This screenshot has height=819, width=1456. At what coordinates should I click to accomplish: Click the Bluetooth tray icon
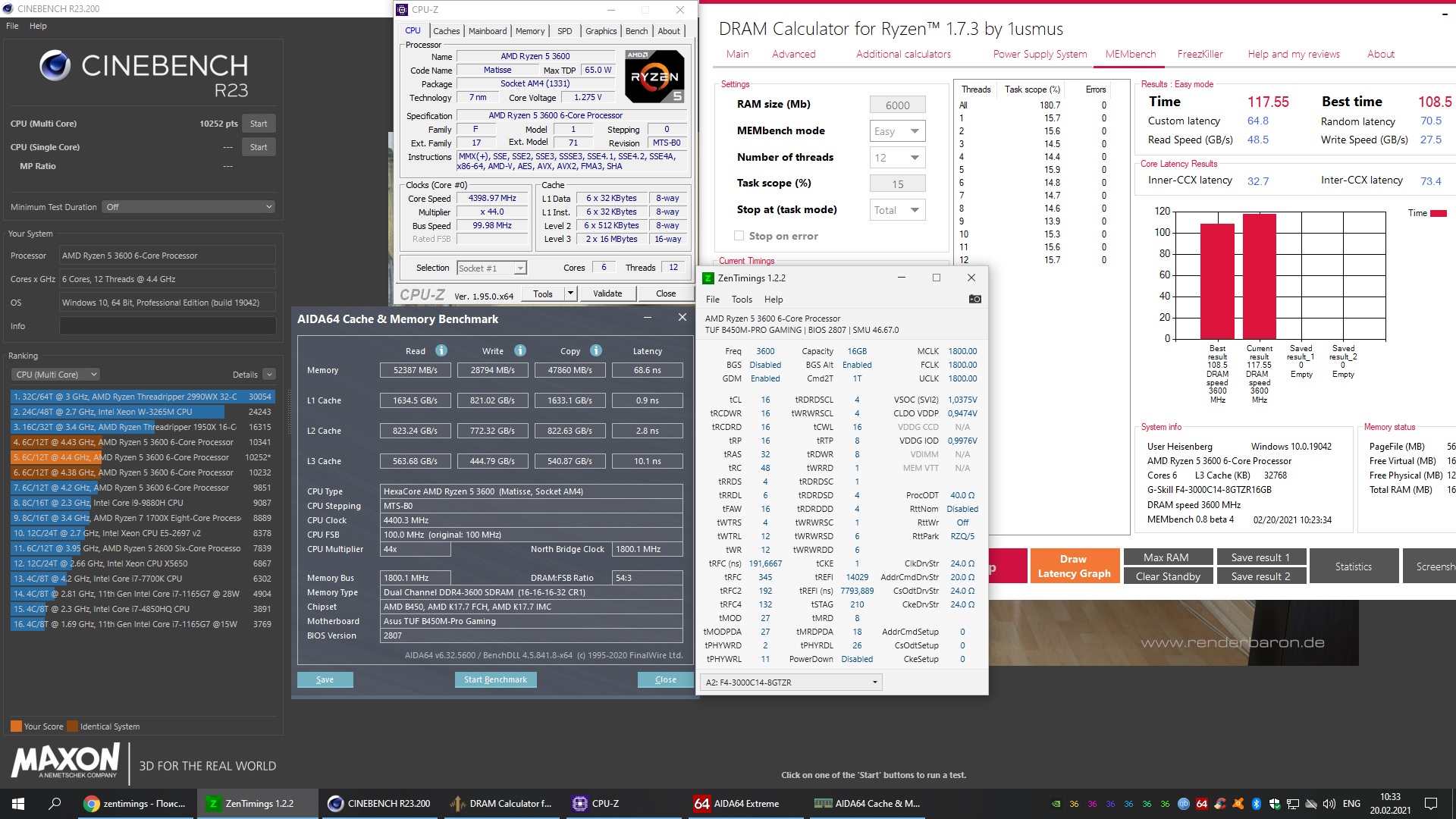click(1256, 803)
